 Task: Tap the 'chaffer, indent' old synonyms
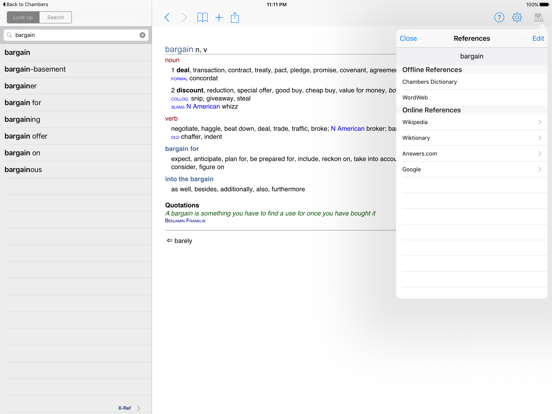201,137
